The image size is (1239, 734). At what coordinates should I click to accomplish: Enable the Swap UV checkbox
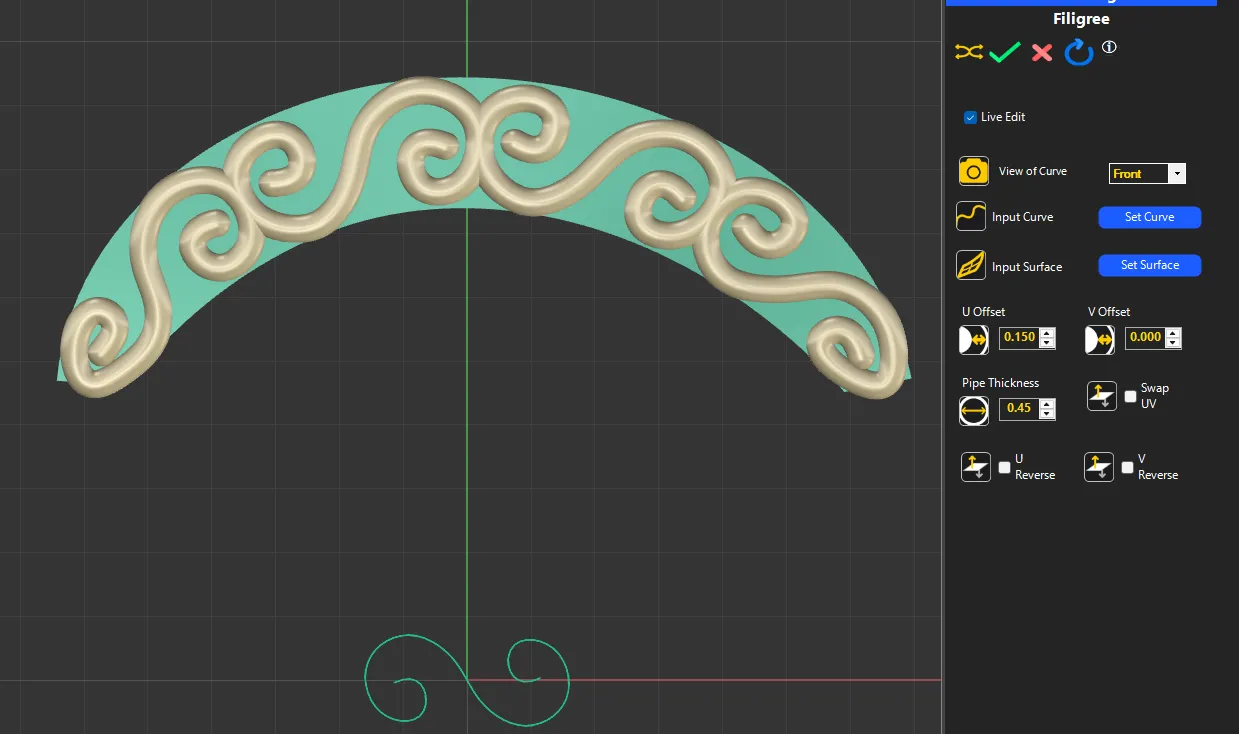[1130, 396]
